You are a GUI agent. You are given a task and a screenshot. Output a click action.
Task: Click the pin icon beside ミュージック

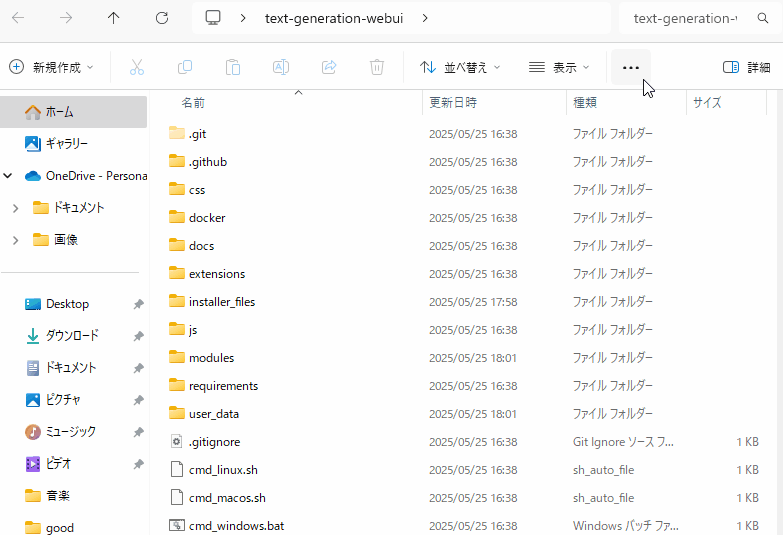[x=138, y=432]
